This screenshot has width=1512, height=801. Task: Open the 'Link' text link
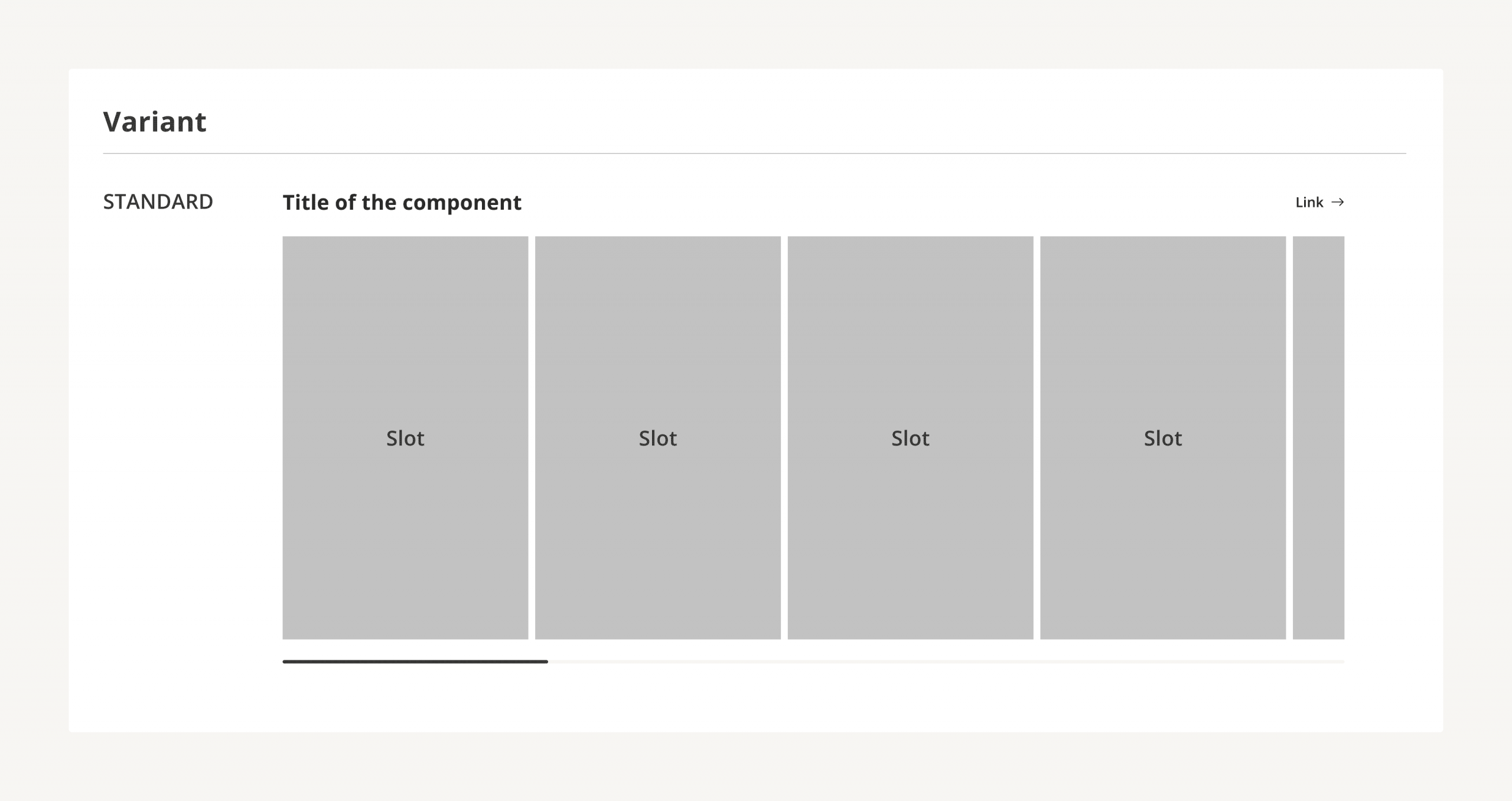coord(1309,203)
